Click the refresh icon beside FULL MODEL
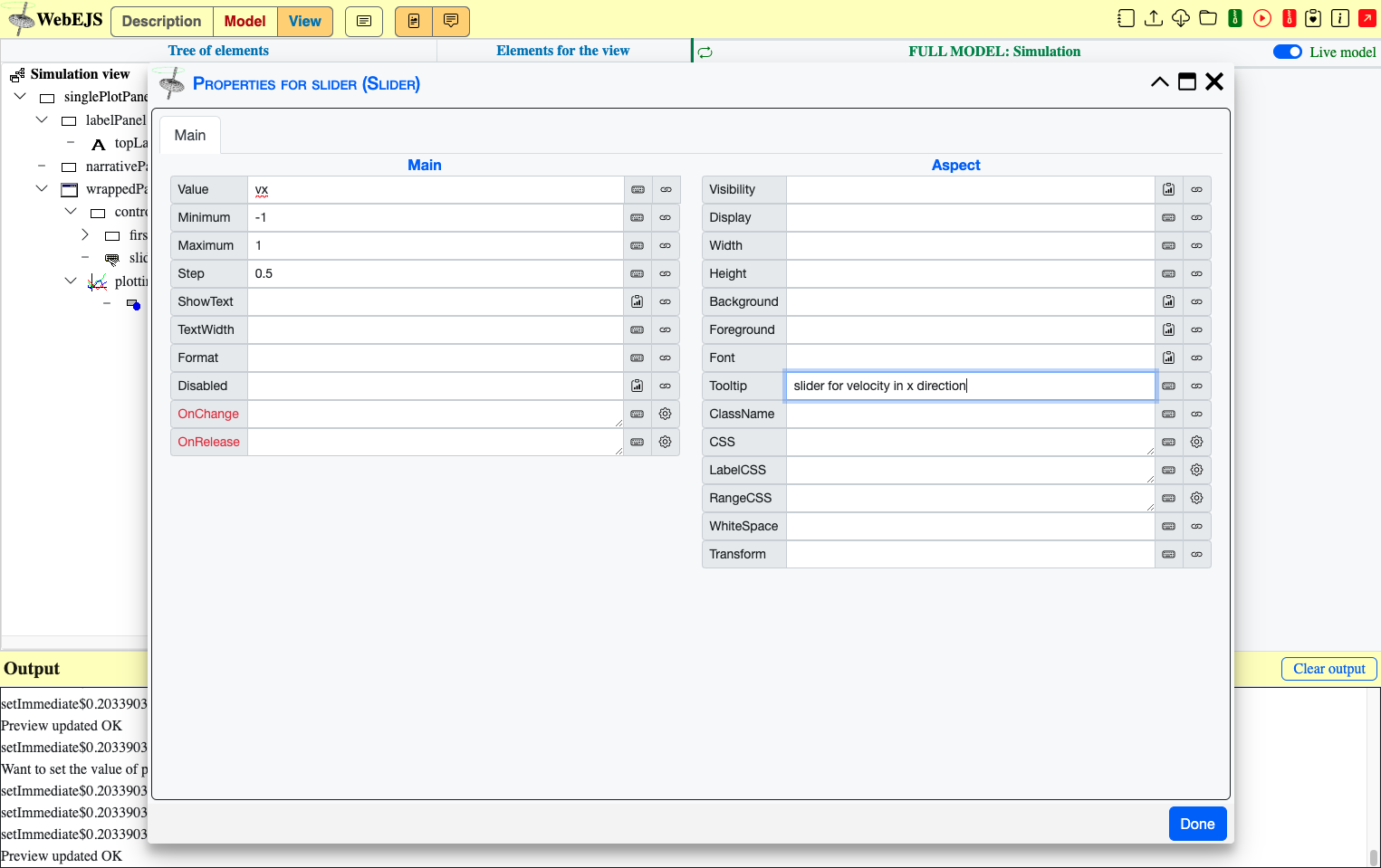The height and width of the screenshot is (868, 1381). tap(705, 52)
